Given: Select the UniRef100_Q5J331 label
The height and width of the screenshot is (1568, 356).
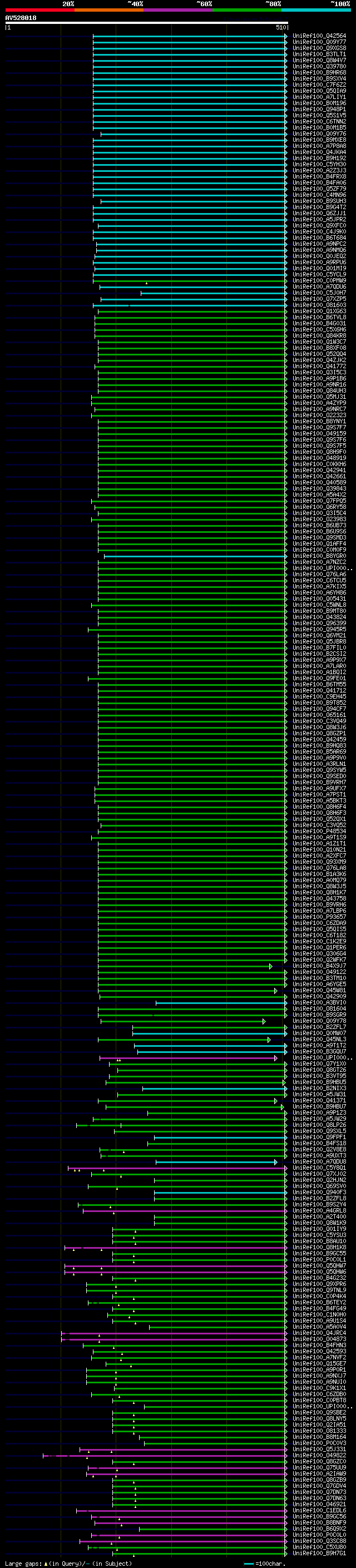Looking at the screenshot, I should (x=319, y=1450).
